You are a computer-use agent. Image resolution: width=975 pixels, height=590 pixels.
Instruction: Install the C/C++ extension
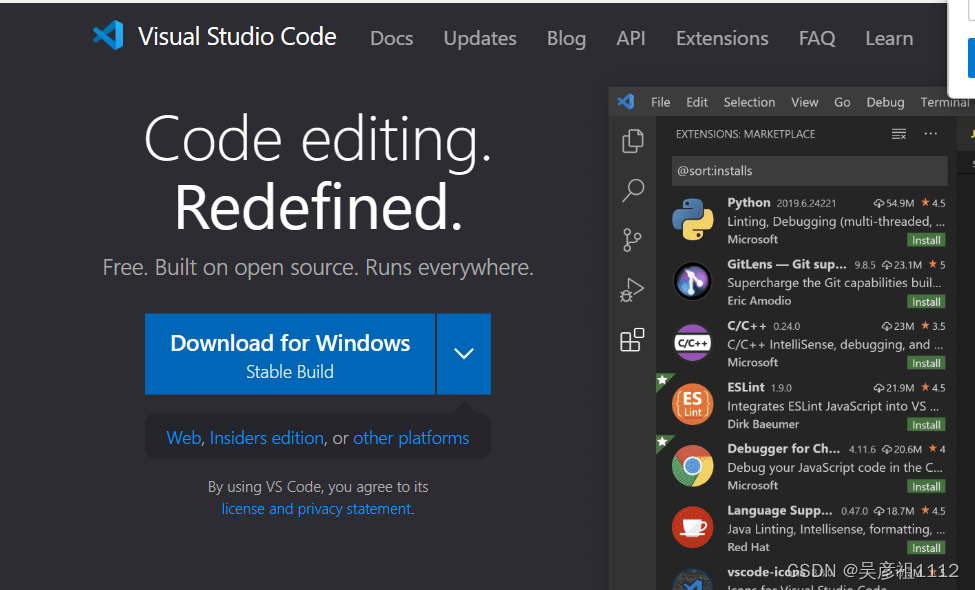(926, 363)
